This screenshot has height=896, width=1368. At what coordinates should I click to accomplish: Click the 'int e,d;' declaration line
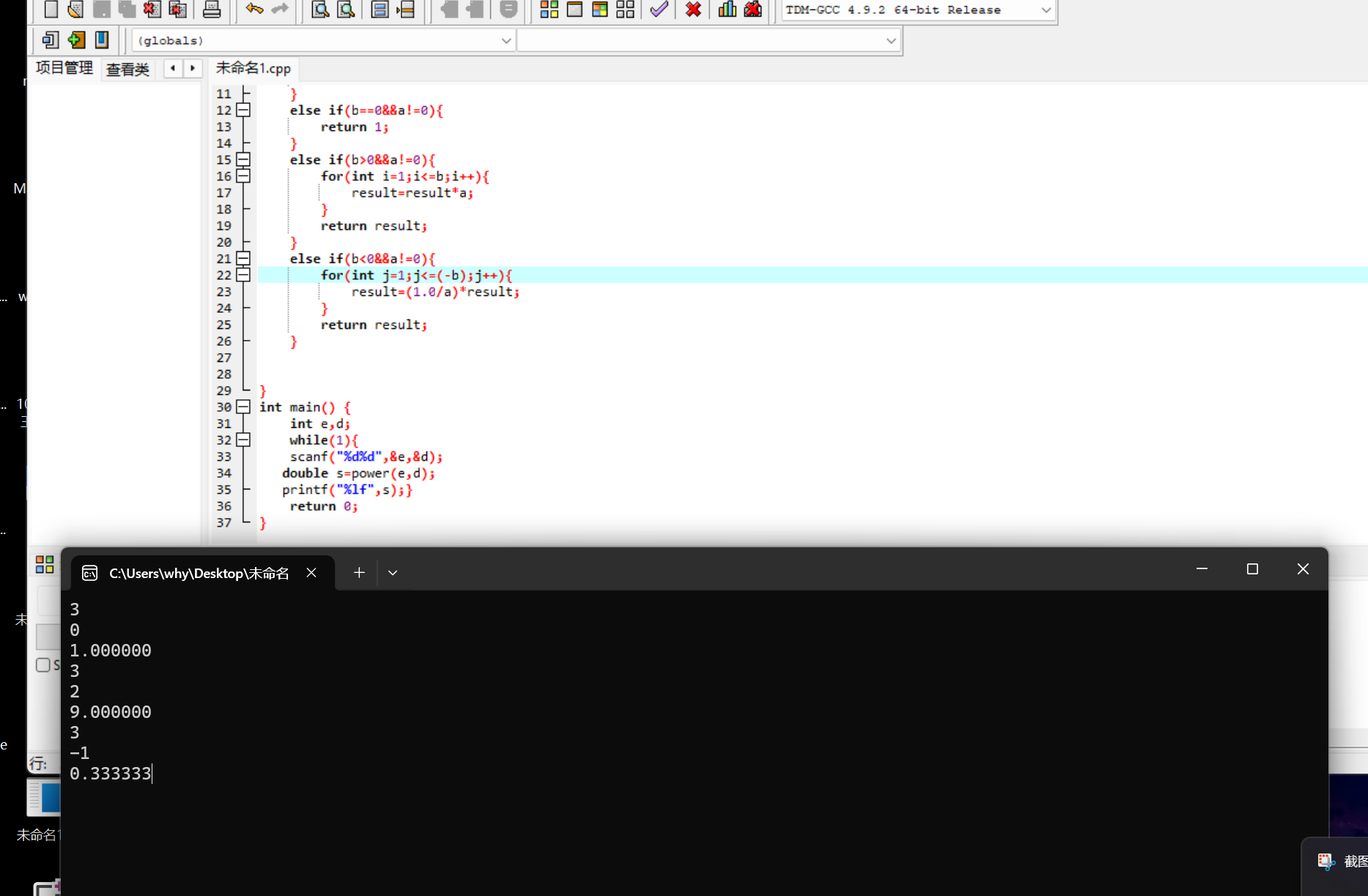[320, 423]
